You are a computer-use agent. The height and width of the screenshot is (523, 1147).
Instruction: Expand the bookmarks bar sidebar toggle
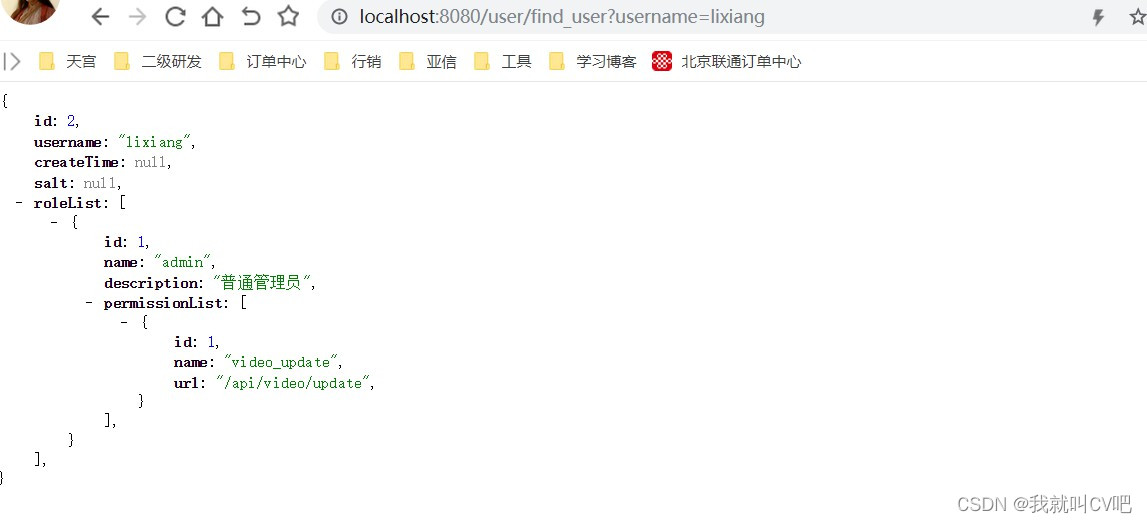pos(12,61)
